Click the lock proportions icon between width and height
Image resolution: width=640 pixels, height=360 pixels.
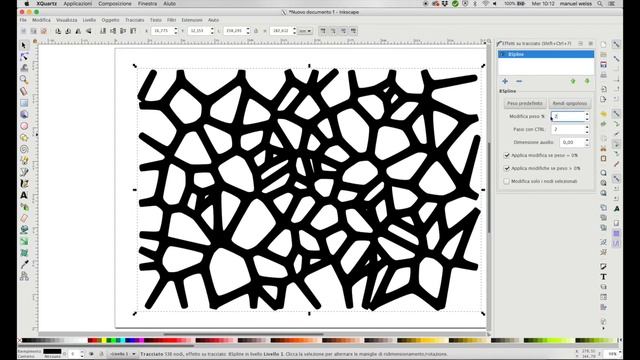(x=256, y=31)
